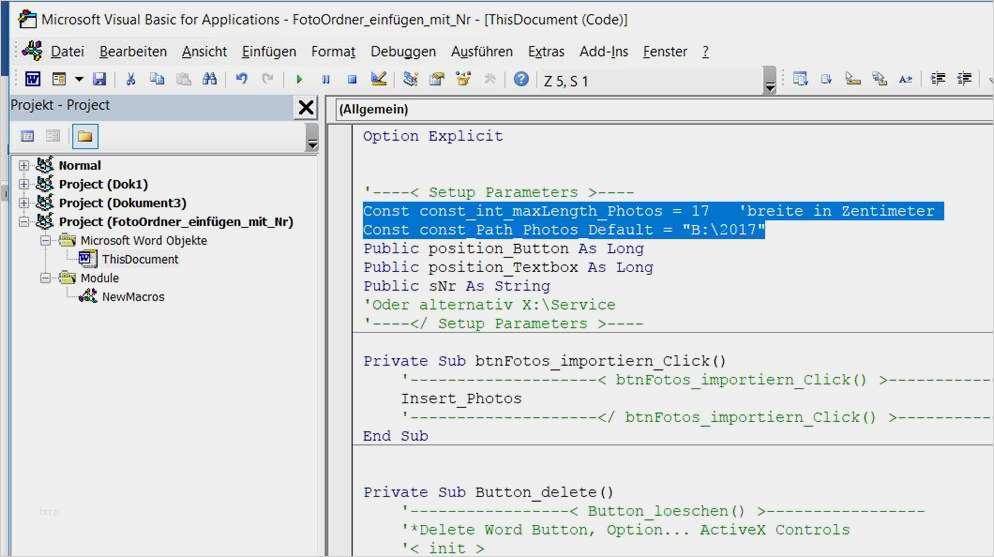Open the Ansicht menu
This screenshot has height=557, width=994.
click(x=204, y=51)
